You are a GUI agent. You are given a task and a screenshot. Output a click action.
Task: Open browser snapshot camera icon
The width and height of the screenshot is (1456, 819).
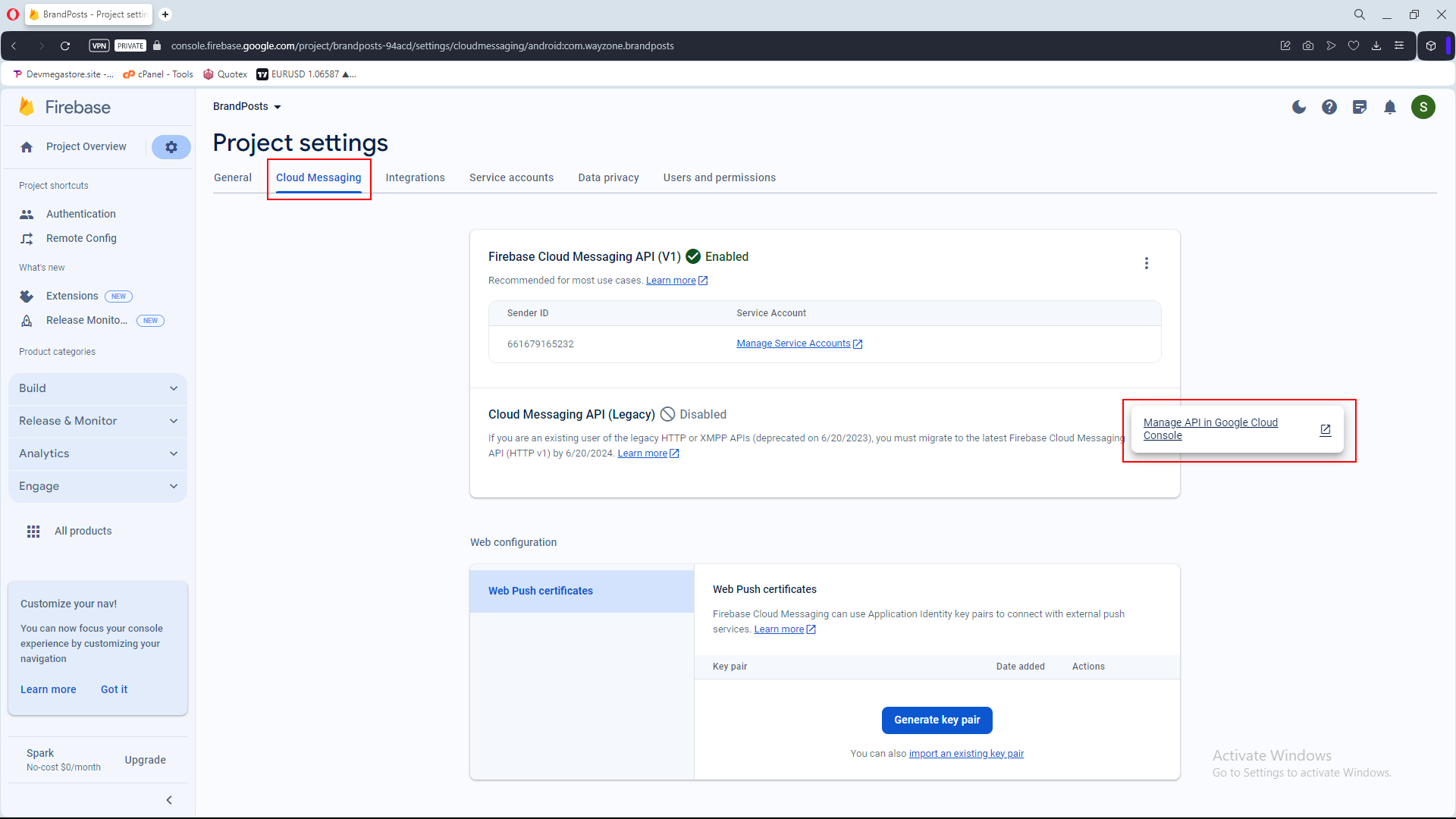1308,45
